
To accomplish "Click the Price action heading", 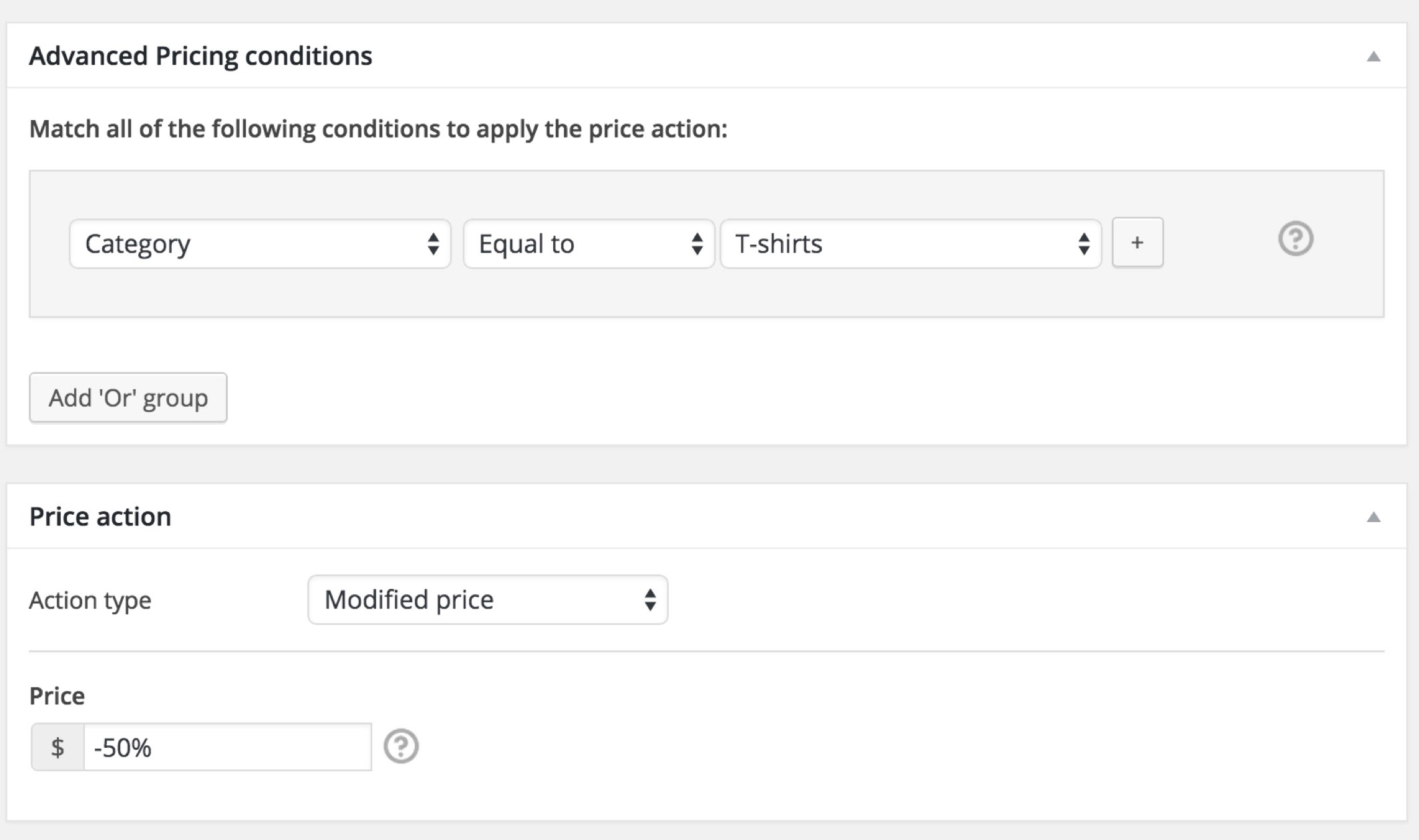I will click(x=100, y=517).
